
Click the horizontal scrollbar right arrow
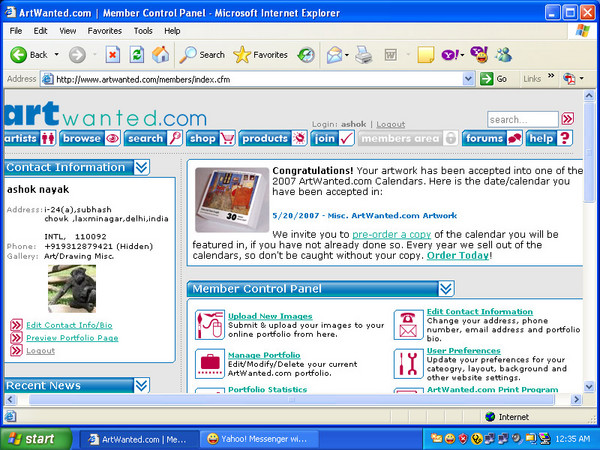click(576, 400)
